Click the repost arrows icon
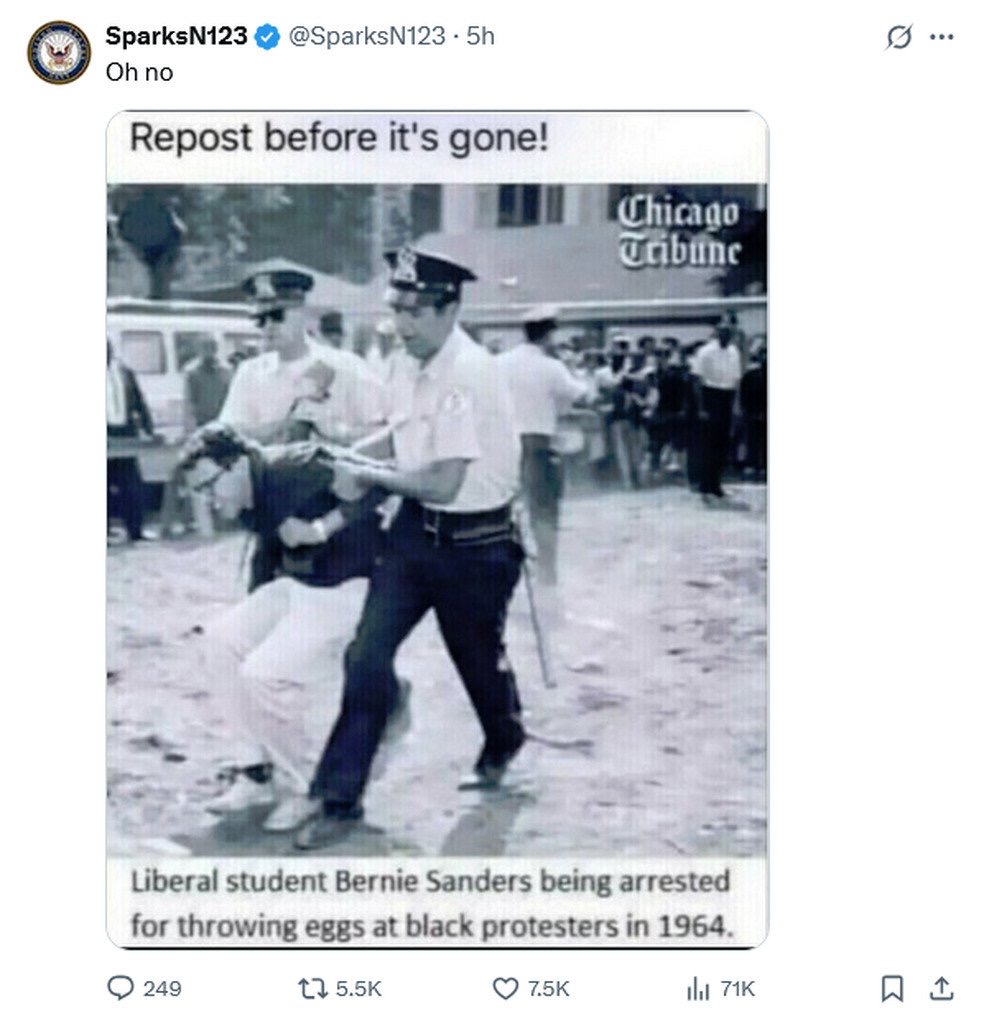This screenshot has width=984, height=1024. (313, 988)
